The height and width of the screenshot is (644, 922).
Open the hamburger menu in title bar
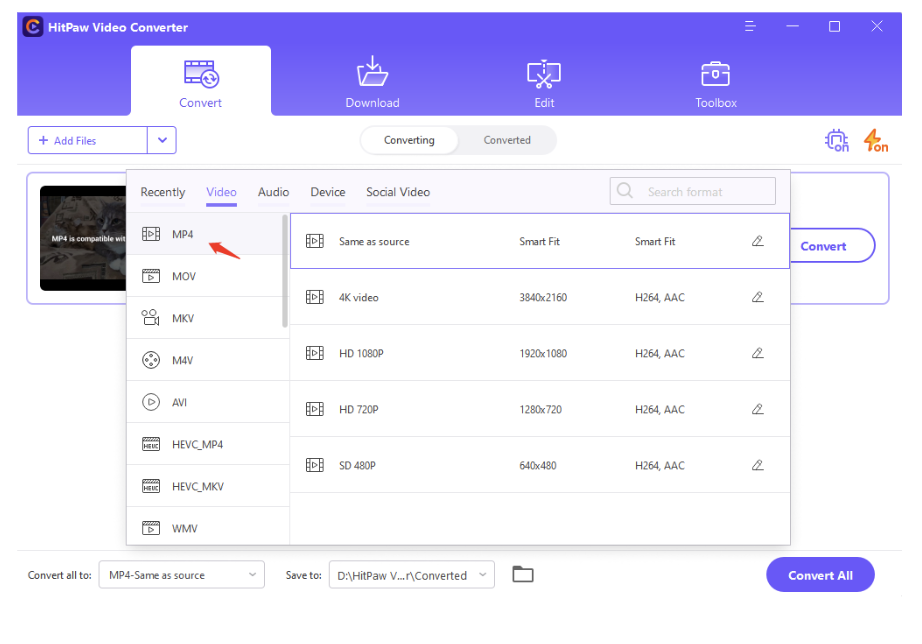point(750,26)
